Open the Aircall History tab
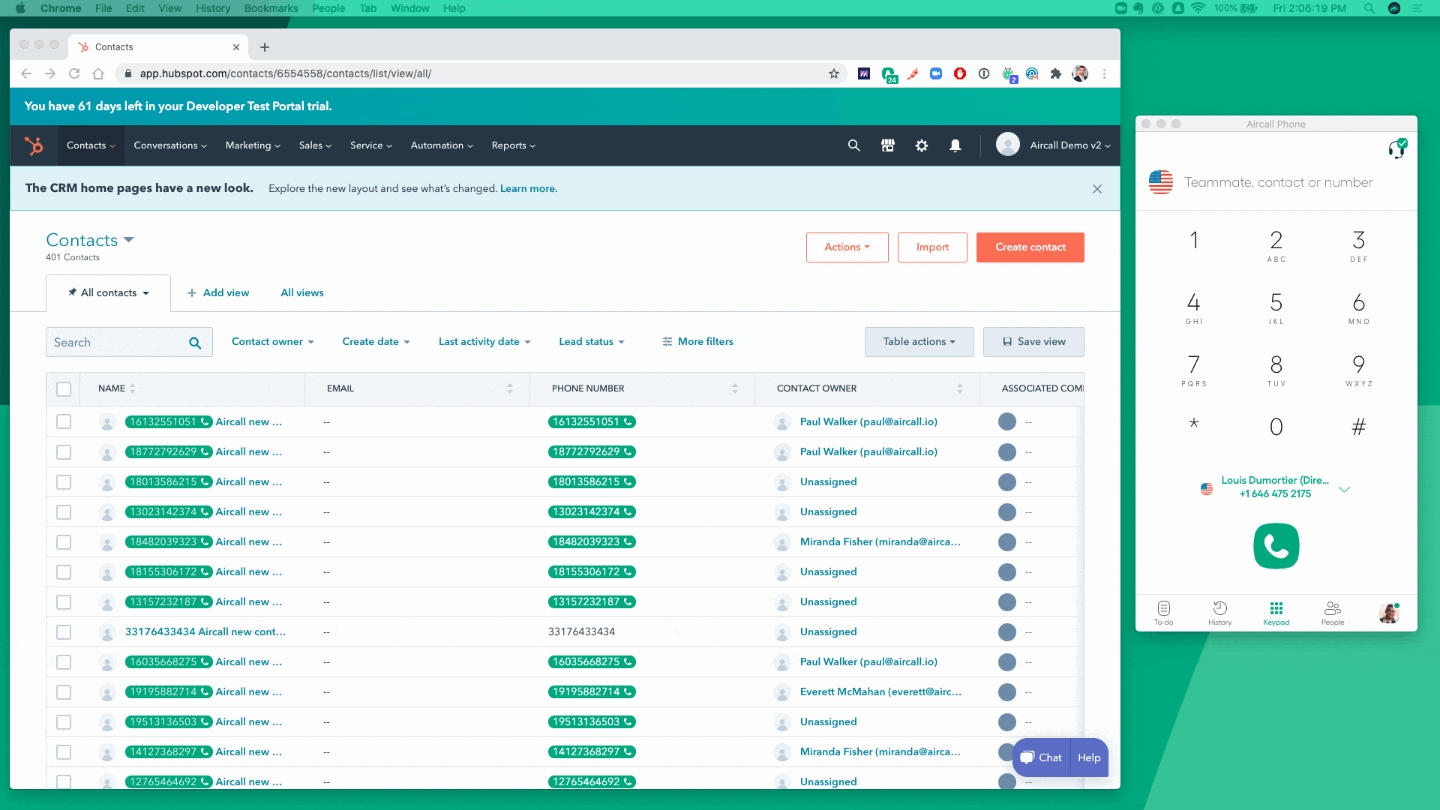This screenshot has width=1440, height=810. coord(1219,612)
